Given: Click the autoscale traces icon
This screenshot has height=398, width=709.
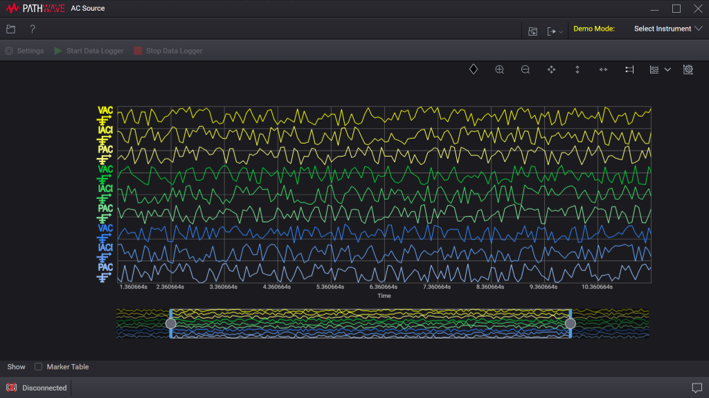Looking at the screenshot, I should click(629, 70).
